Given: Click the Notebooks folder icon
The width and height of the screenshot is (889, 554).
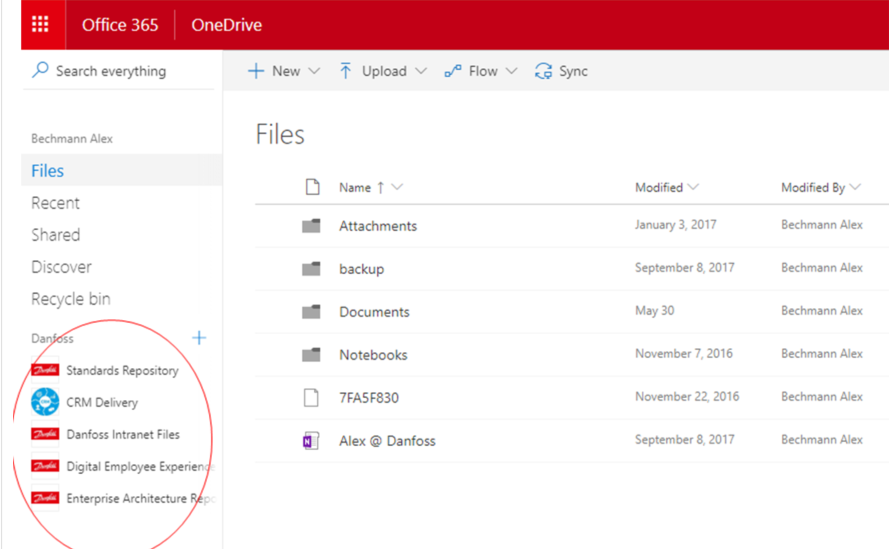Looking at the screenshot, I should 311,354.
